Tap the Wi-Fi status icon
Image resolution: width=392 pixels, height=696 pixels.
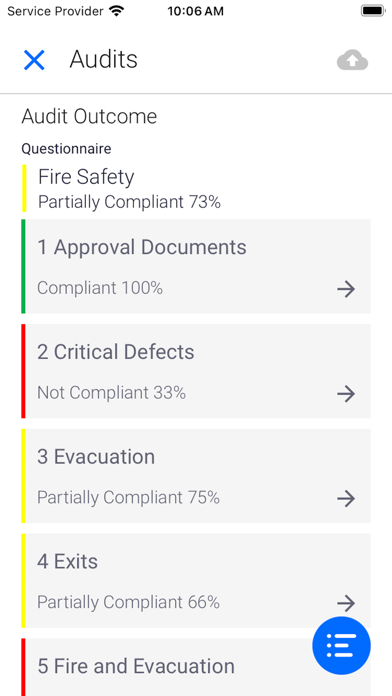117,11
